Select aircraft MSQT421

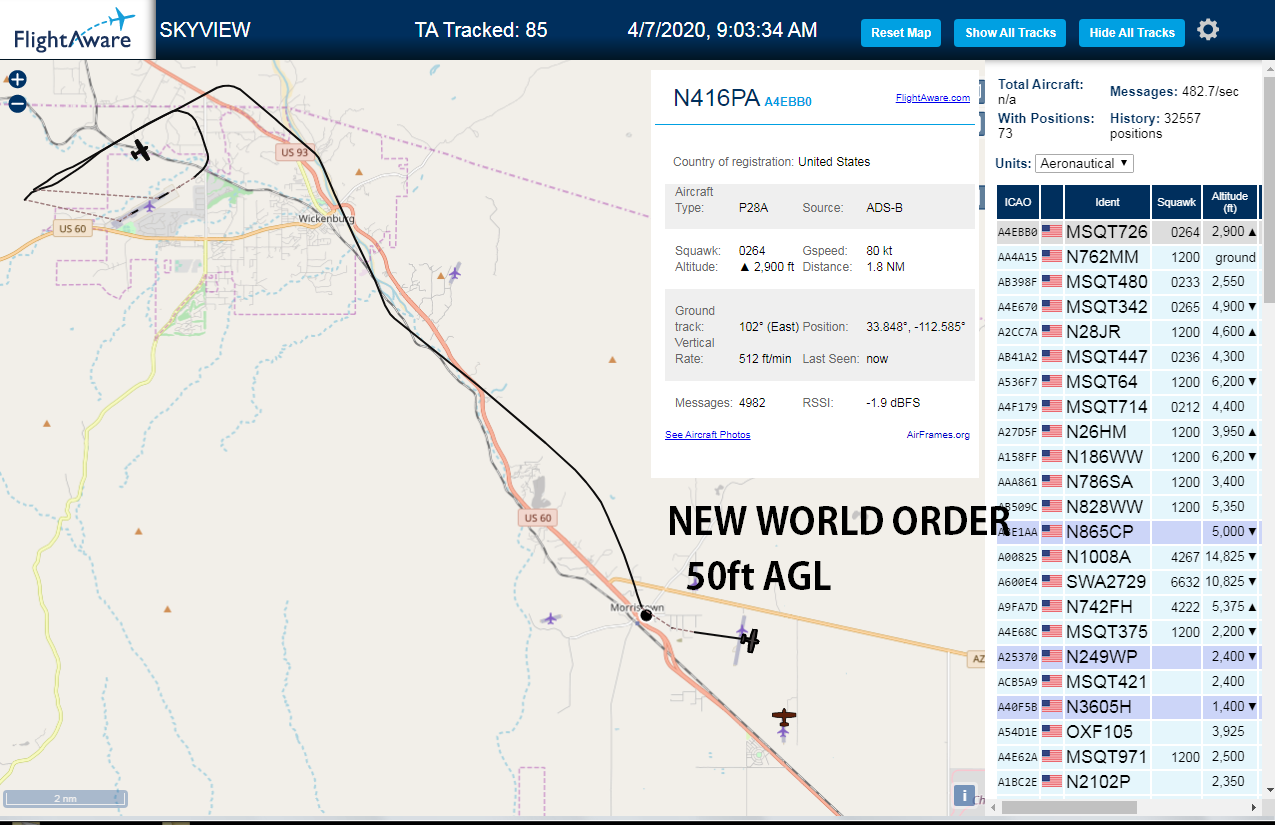pyautogui.click(x=1127, y=682)
